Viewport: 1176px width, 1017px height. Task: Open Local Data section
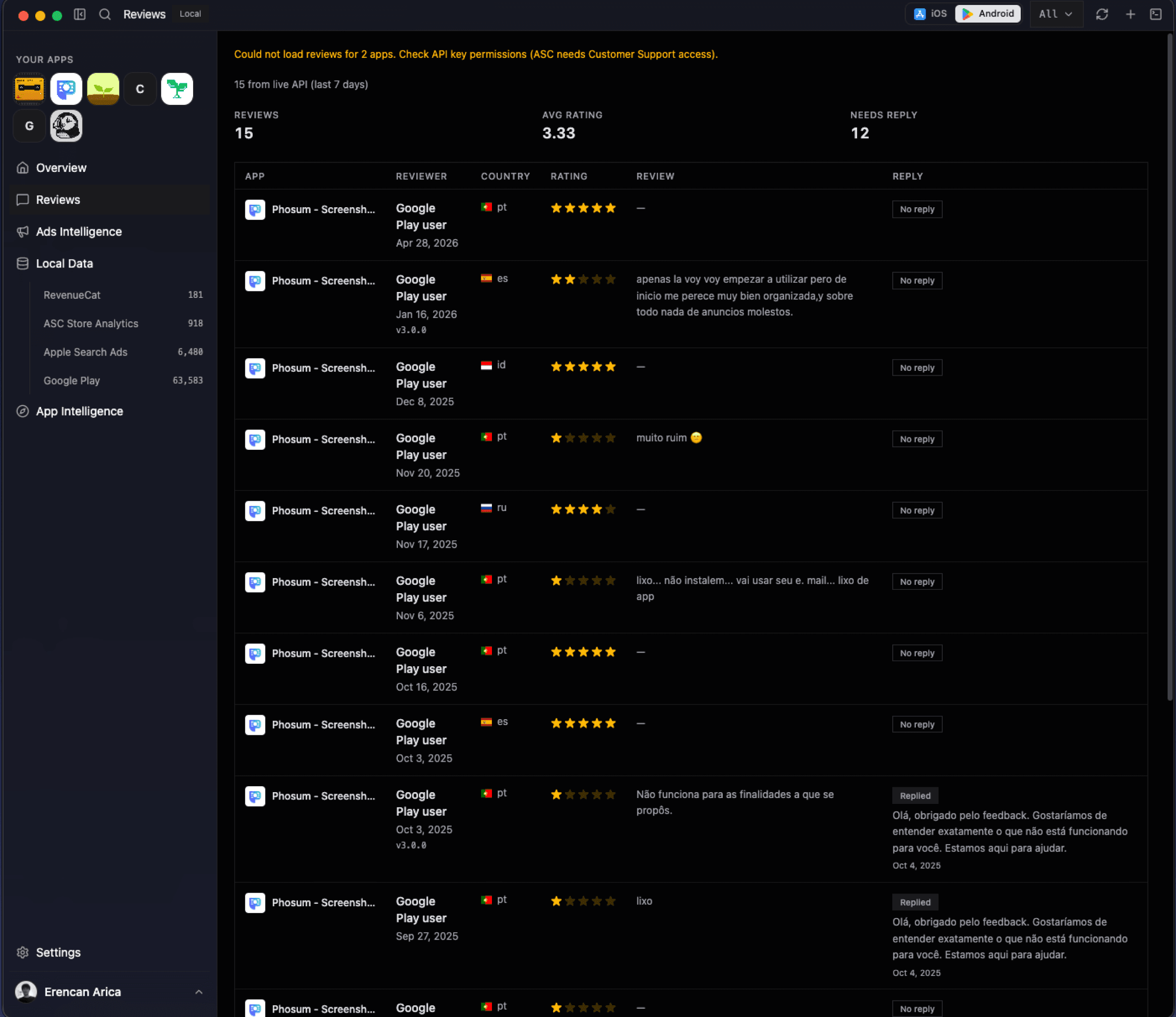[110, 264]
